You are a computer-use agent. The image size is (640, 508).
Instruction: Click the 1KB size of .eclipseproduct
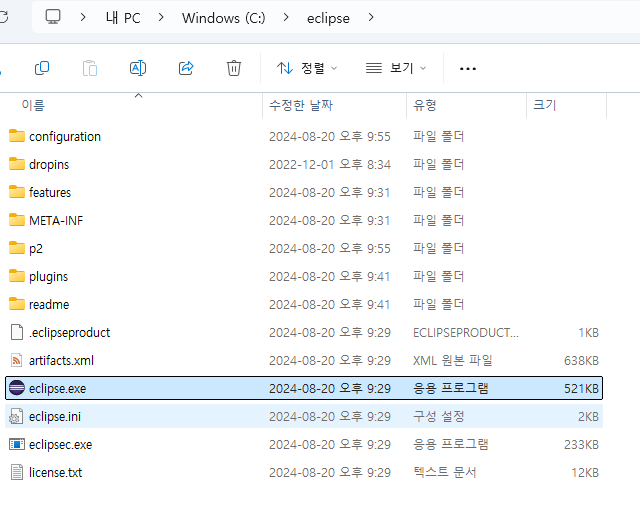click(x=589, y=333)
